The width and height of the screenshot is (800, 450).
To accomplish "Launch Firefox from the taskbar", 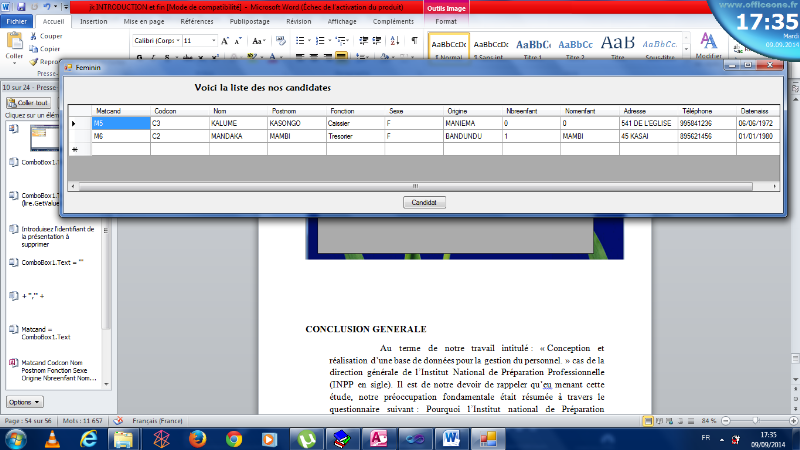I will pos(197,438).
